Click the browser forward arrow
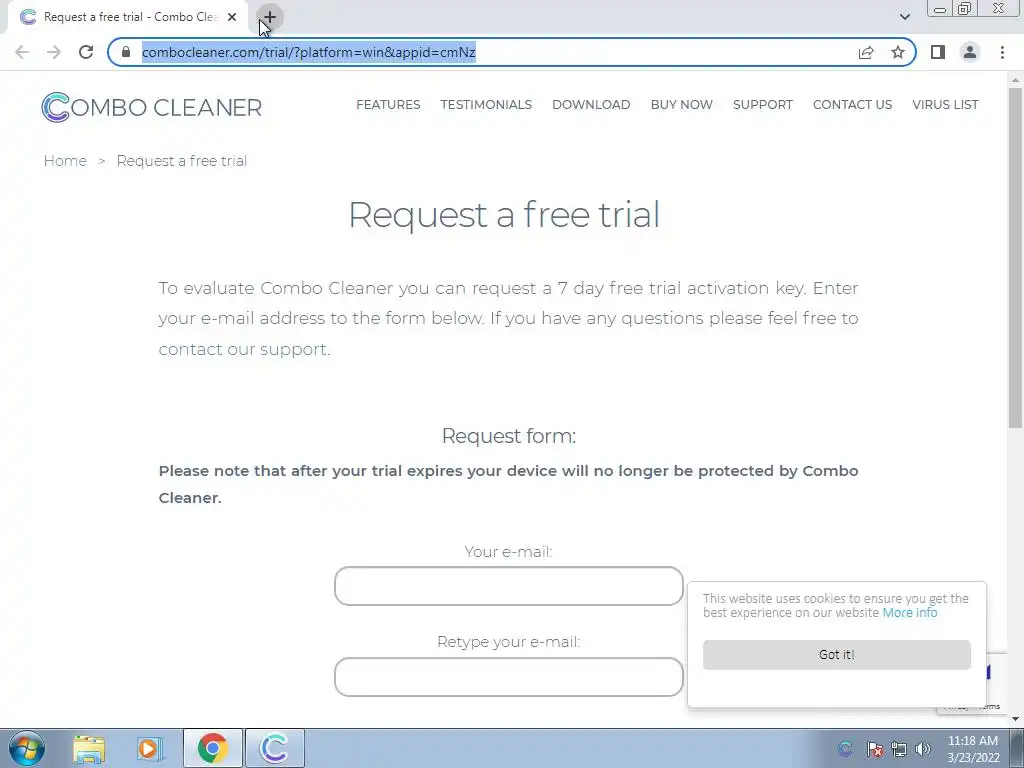Screen dimensions: 1024x768 tap(54, 52)
